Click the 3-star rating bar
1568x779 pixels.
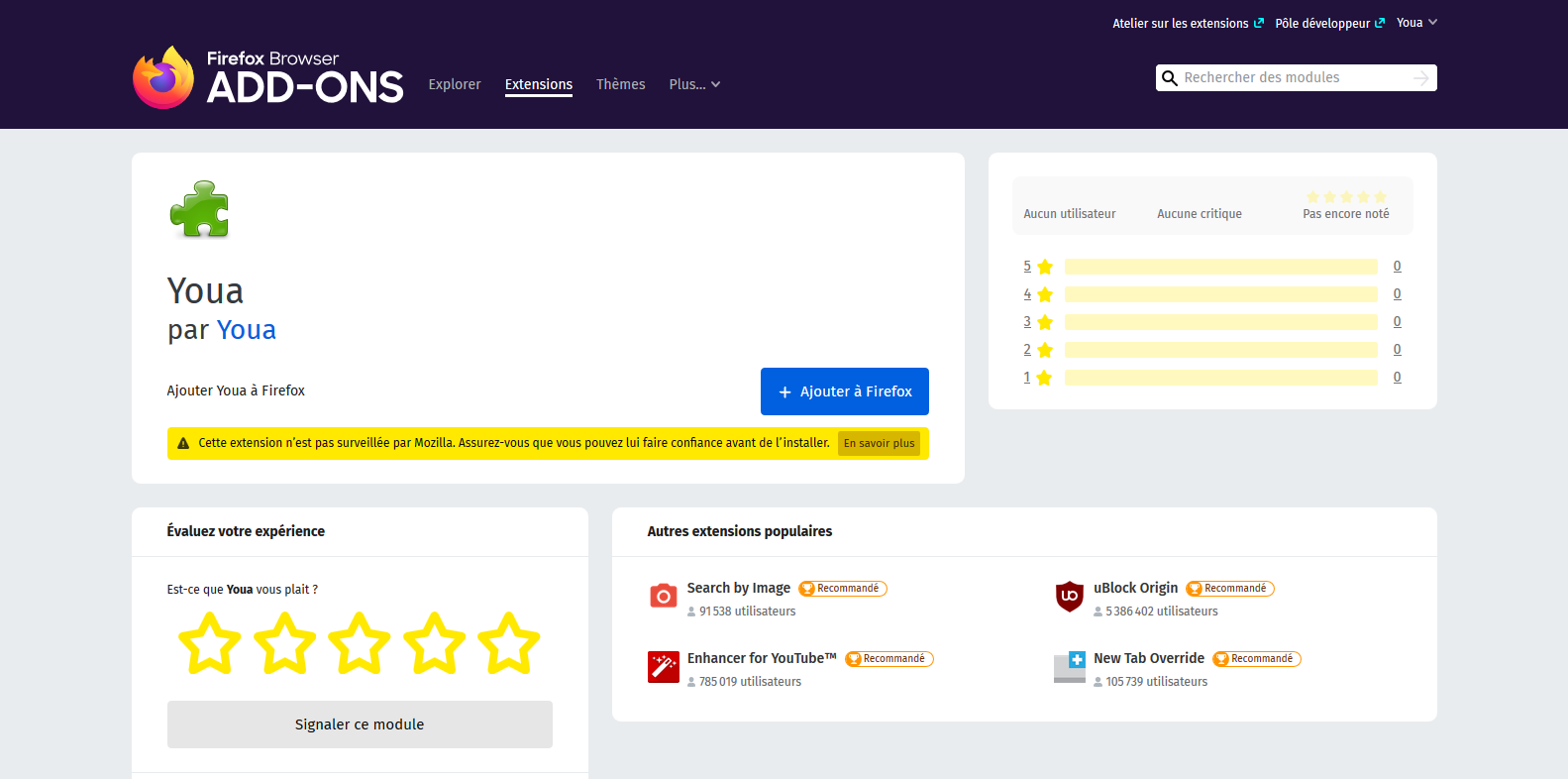pos(1221,322)
